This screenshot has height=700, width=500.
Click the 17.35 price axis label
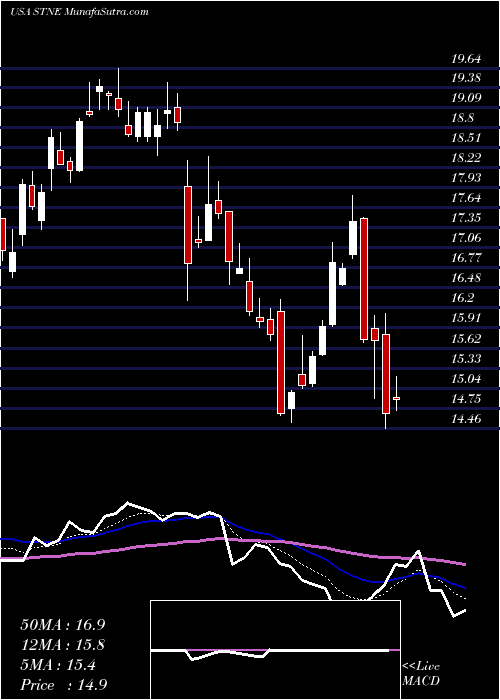[466, 218]
